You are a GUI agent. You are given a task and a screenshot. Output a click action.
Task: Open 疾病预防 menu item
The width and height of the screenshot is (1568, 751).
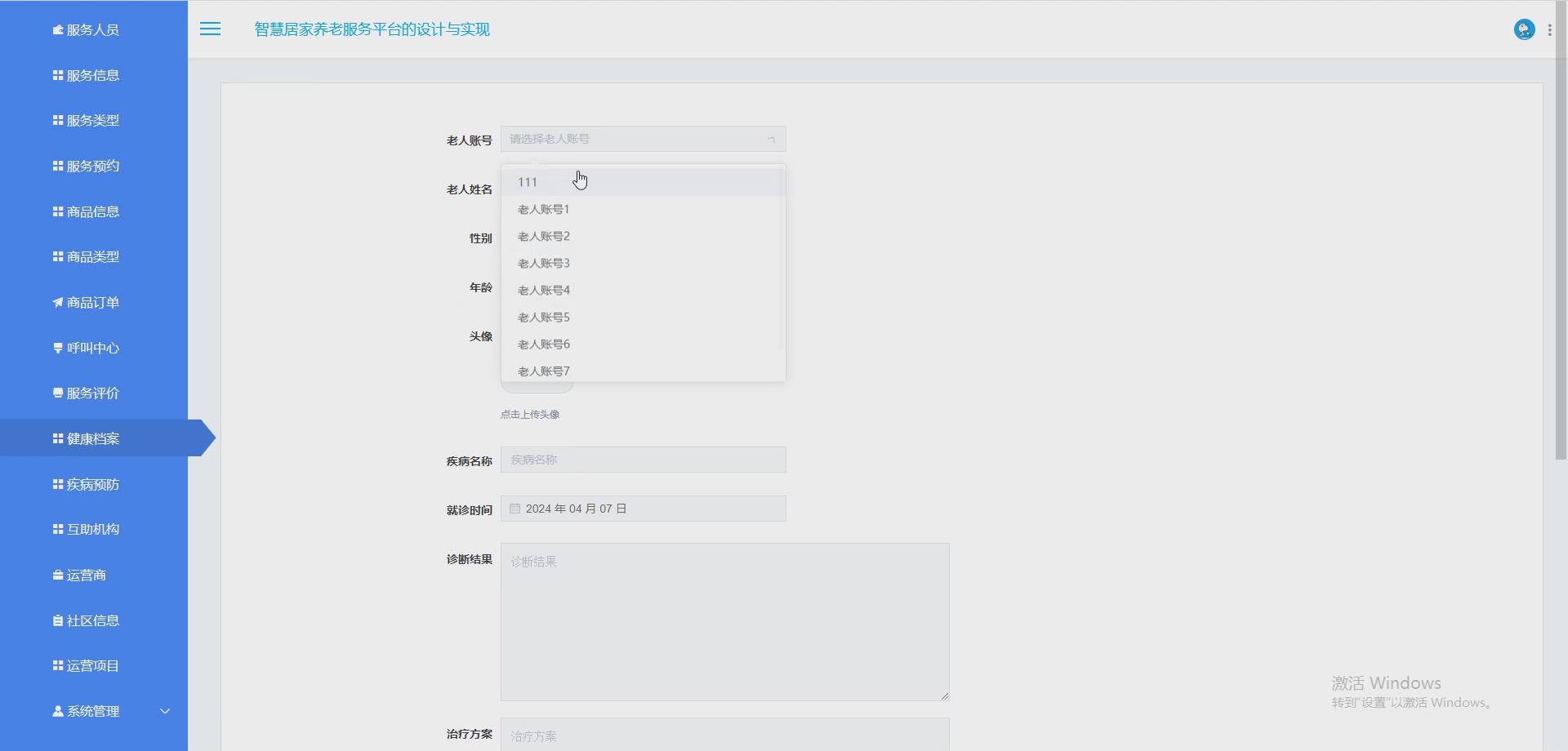coord(94,484)
